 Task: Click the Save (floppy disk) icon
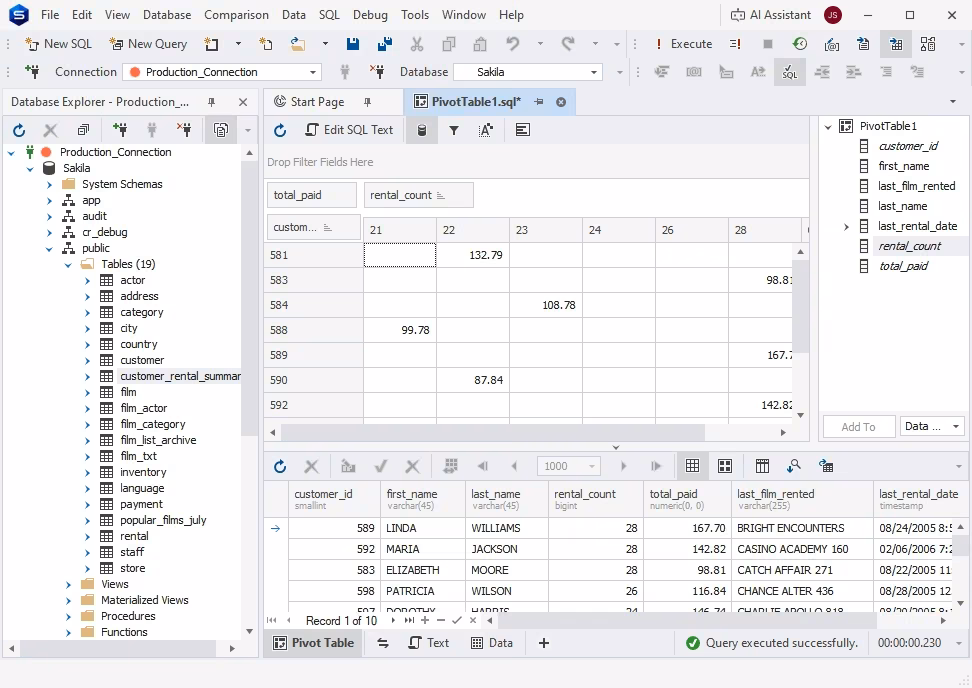click(353, 44)
